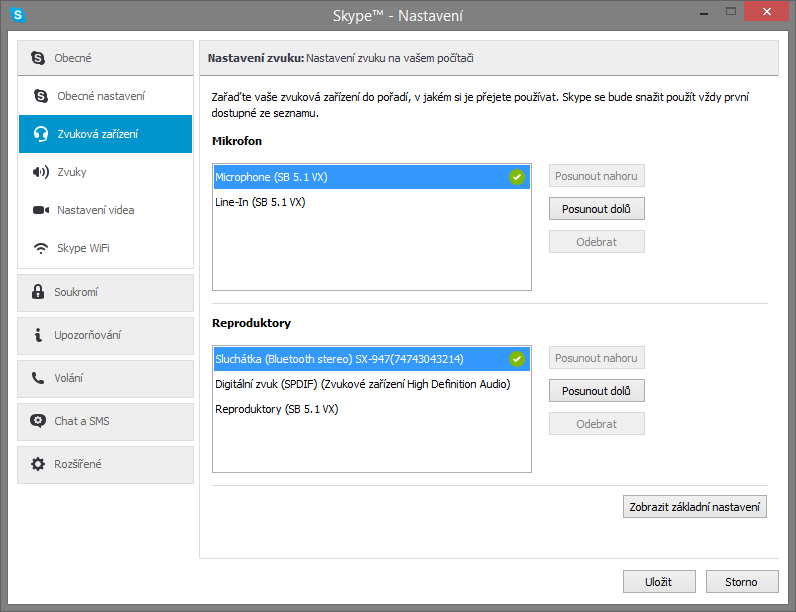Save settings with Uložit

click(659, 582)
